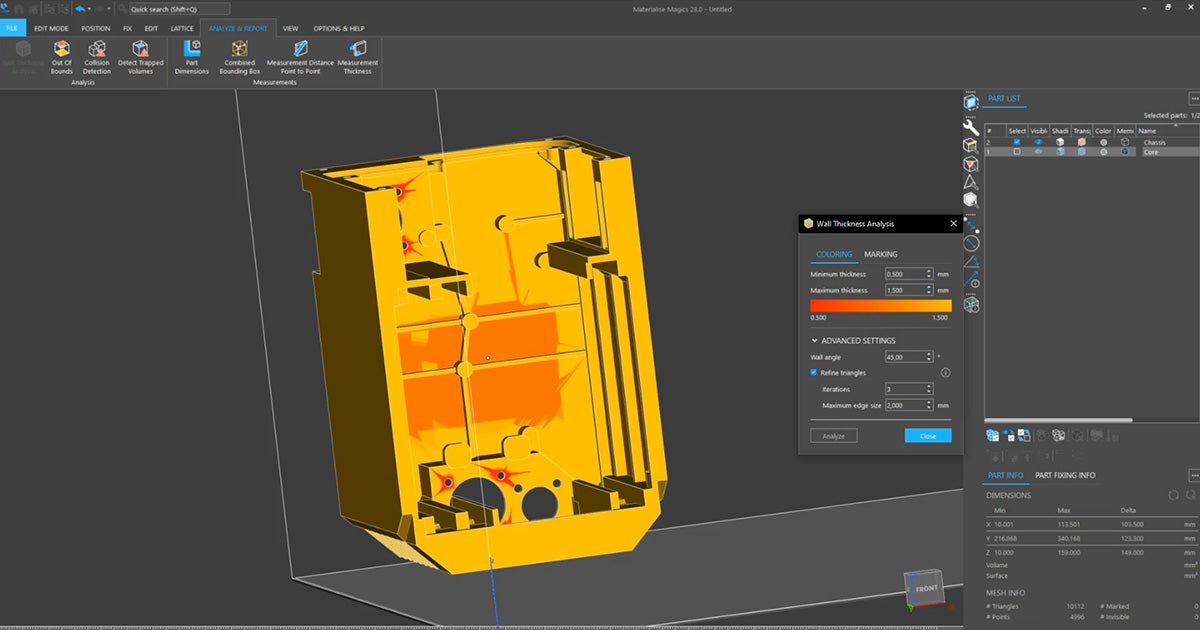Hide the Chassis part via its visibility eye
The width and height of the screenshot is (1200, 630).
1039,142
